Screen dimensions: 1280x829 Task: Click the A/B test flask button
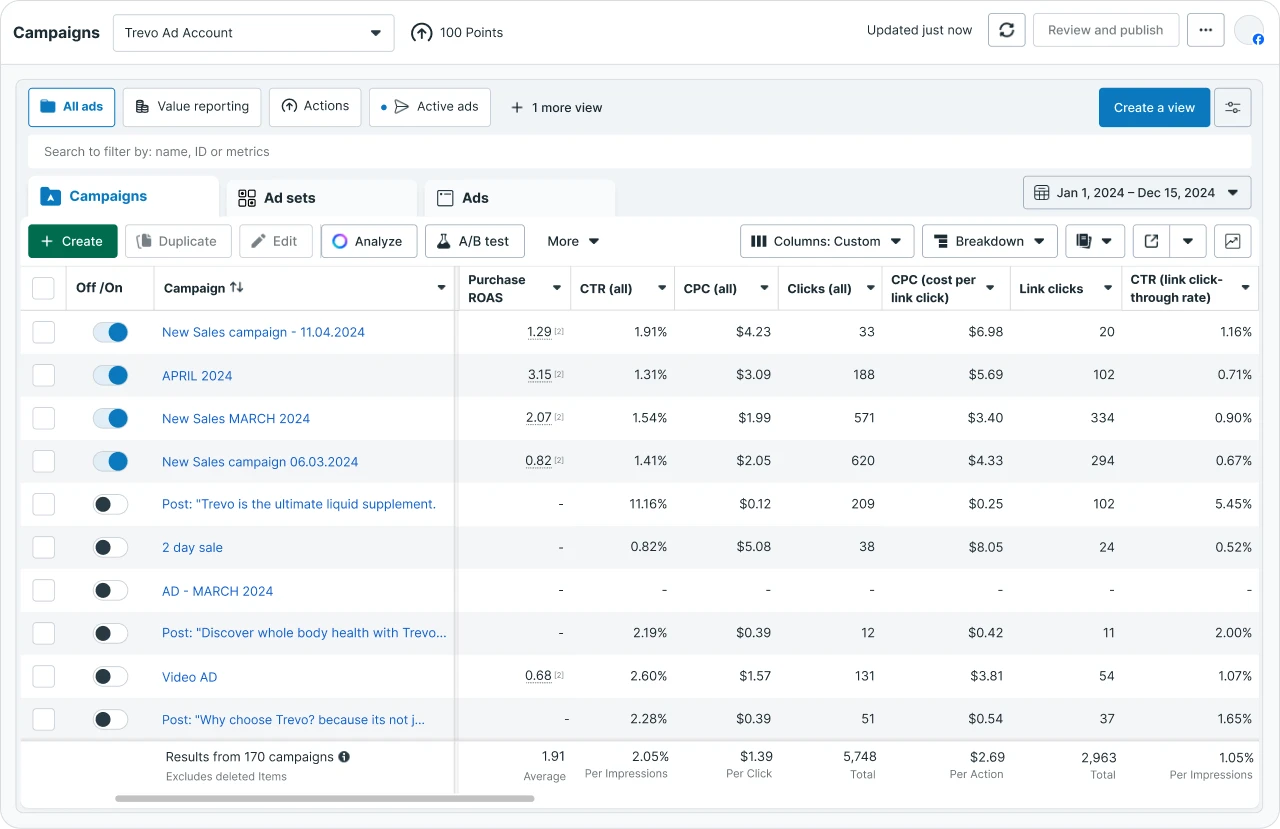tap(474, 241)
